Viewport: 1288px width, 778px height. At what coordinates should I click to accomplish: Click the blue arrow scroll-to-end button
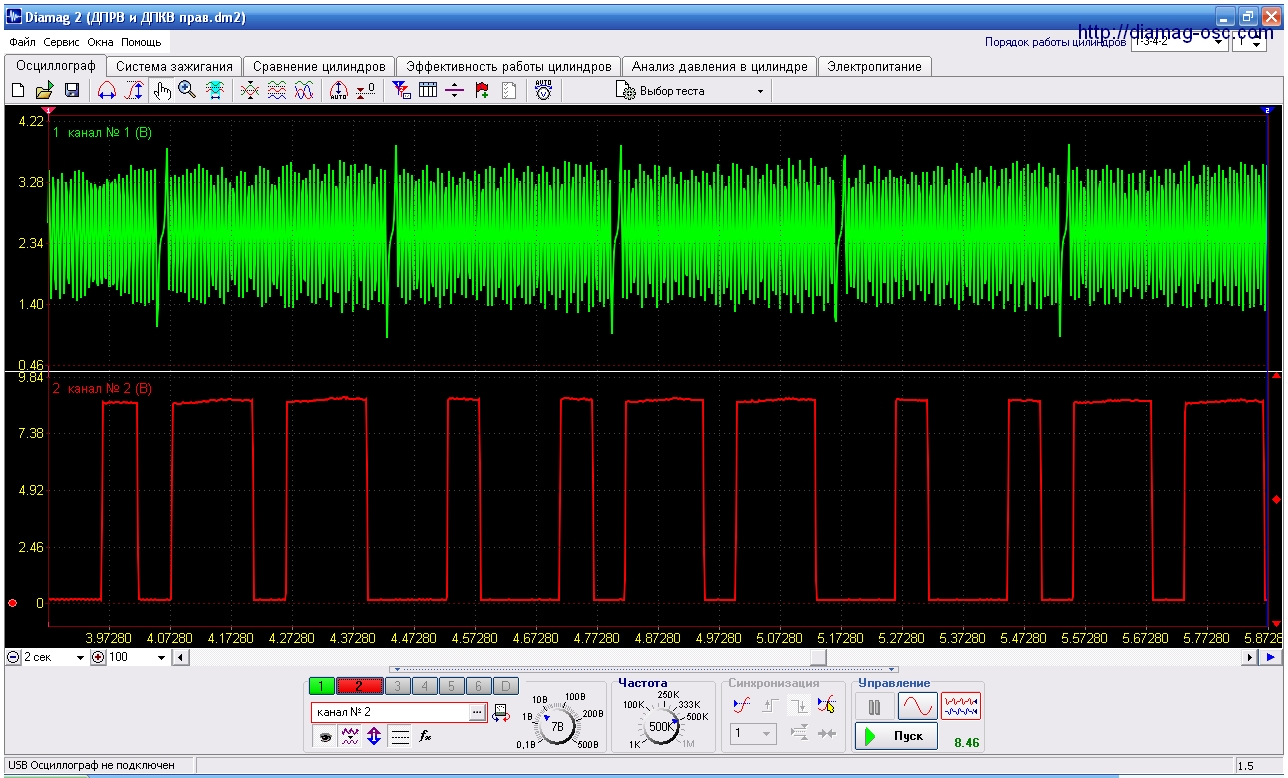(x=1271, y=657)
